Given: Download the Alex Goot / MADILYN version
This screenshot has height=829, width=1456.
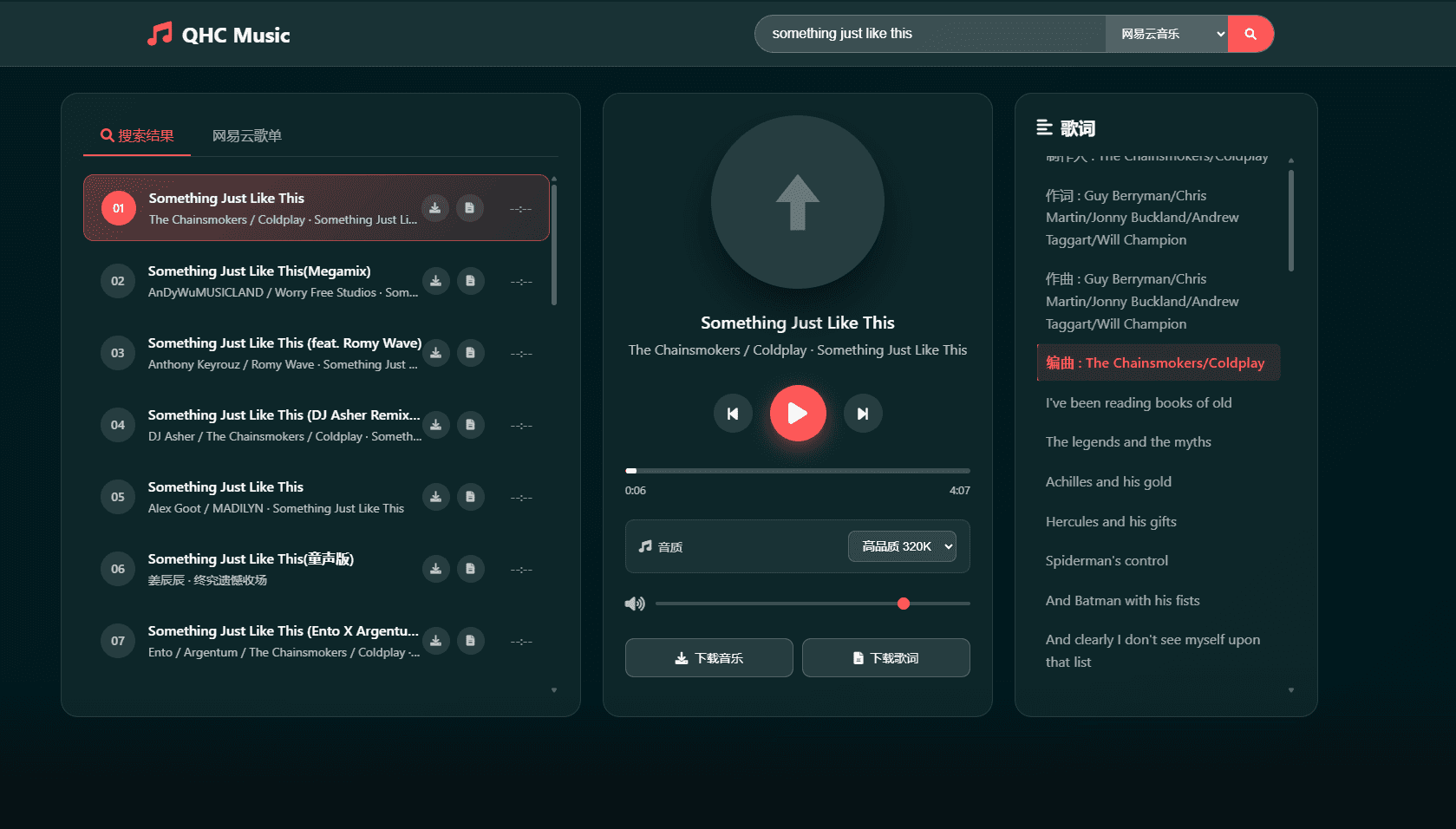Looking at the screenshot, I should coord(435,497).
